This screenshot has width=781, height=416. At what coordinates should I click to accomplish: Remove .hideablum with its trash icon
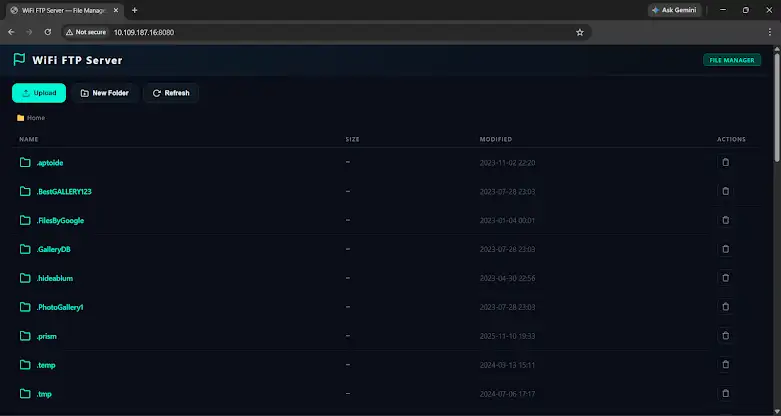pyautogui.click(x=725, y=278)
